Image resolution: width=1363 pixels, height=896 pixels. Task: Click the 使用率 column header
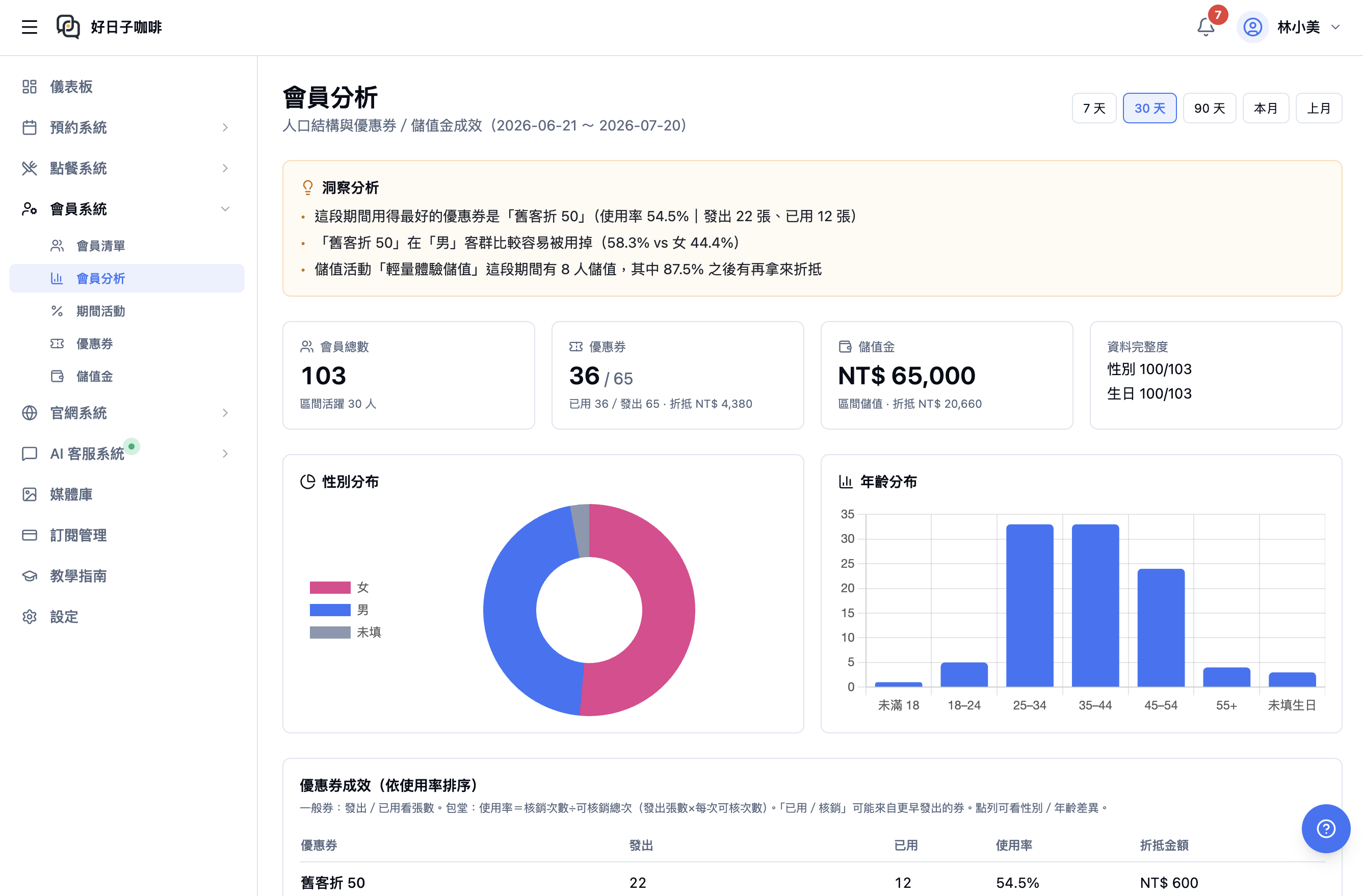click(1014, 845)
